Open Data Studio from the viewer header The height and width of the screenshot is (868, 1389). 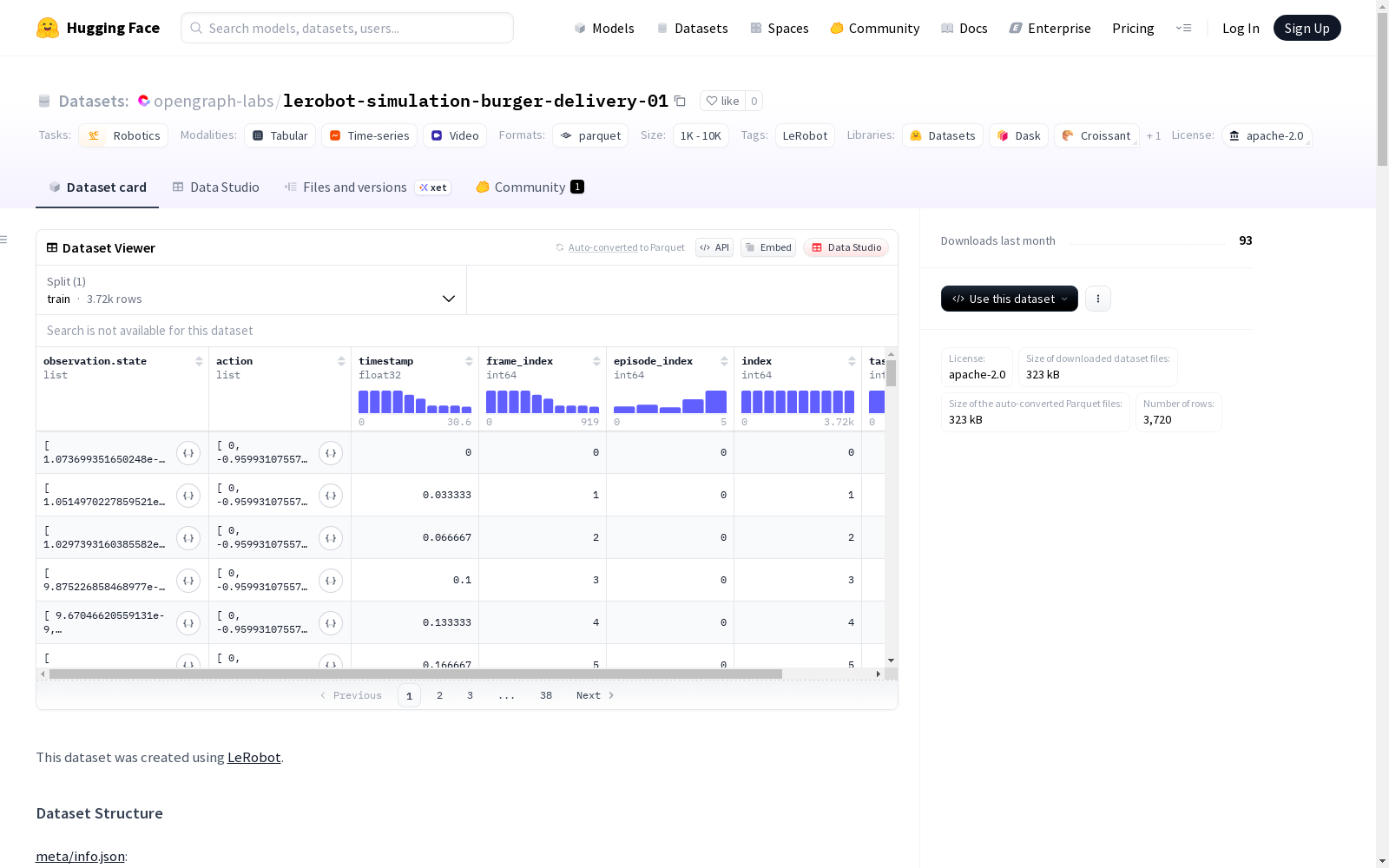pyautogui.click(x=846, y=247)
